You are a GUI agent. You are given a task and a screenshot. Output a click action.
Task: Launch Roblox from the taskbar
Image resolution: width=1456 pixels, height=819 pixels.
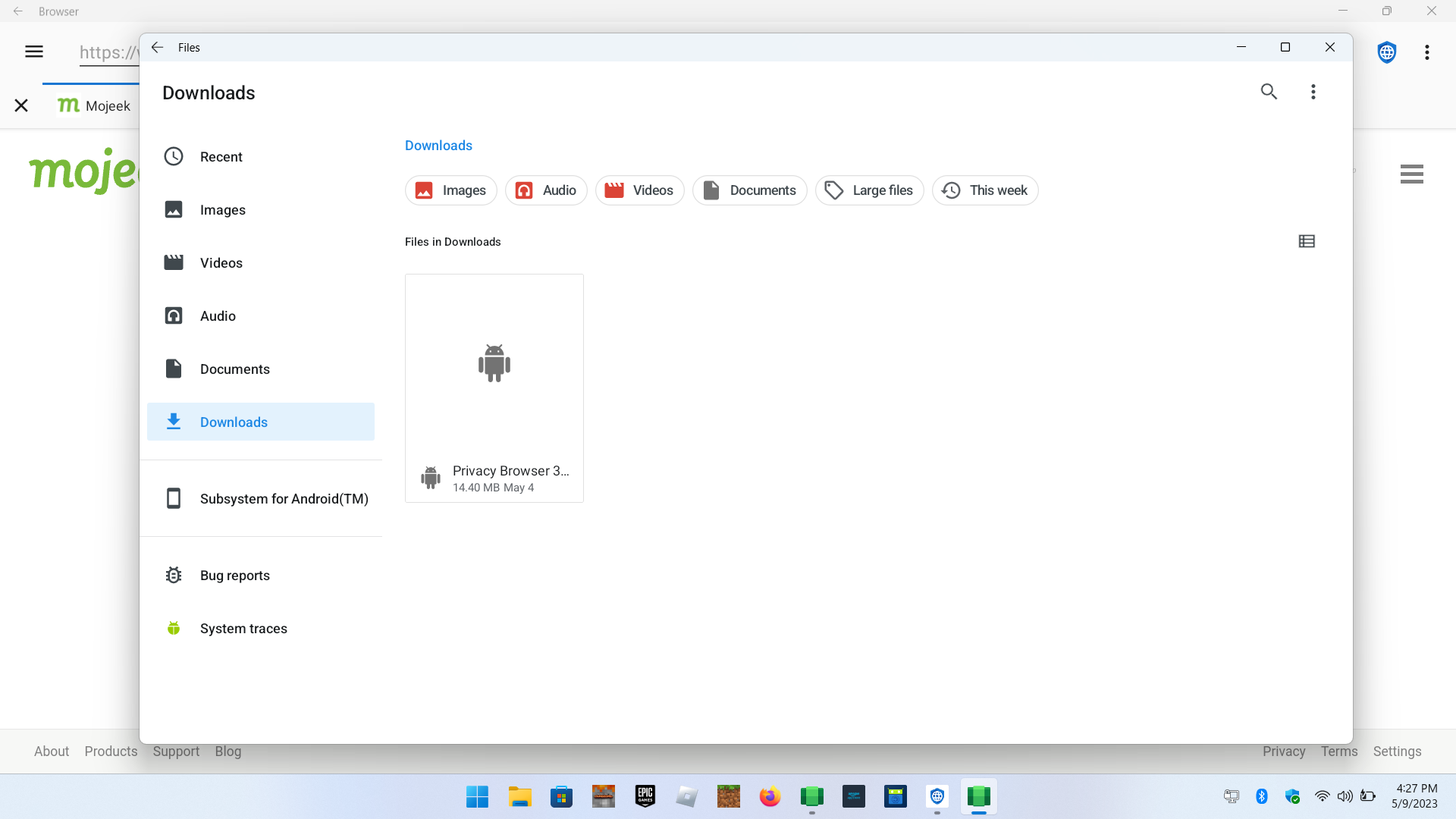tap(686, 796)
